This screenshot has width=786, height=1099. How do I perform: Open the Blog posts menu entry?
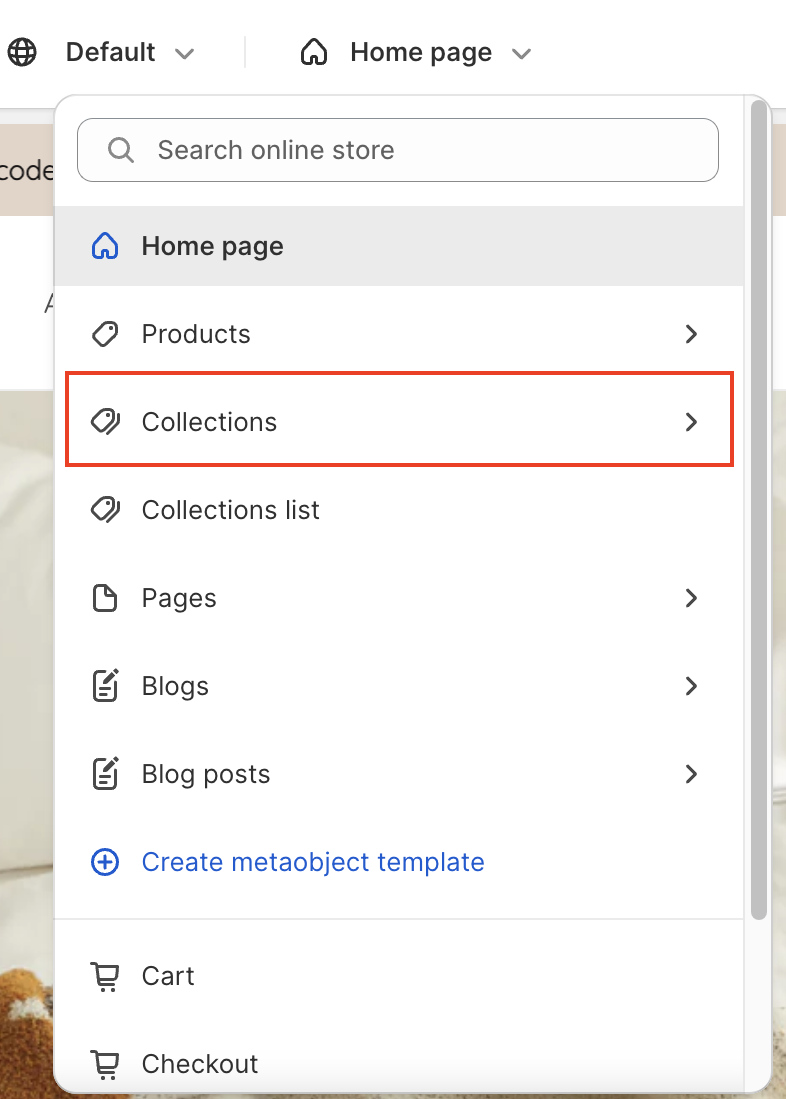tap(398, 774)
